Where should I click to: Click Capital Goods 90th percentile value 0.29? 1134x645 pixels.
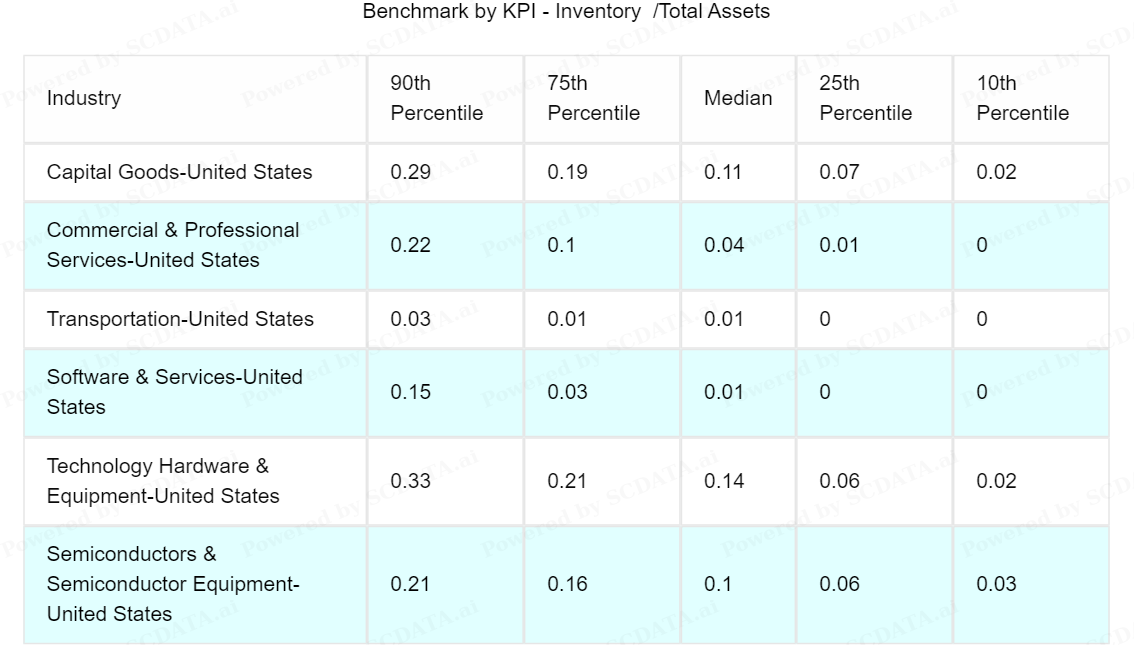point(410,172)
